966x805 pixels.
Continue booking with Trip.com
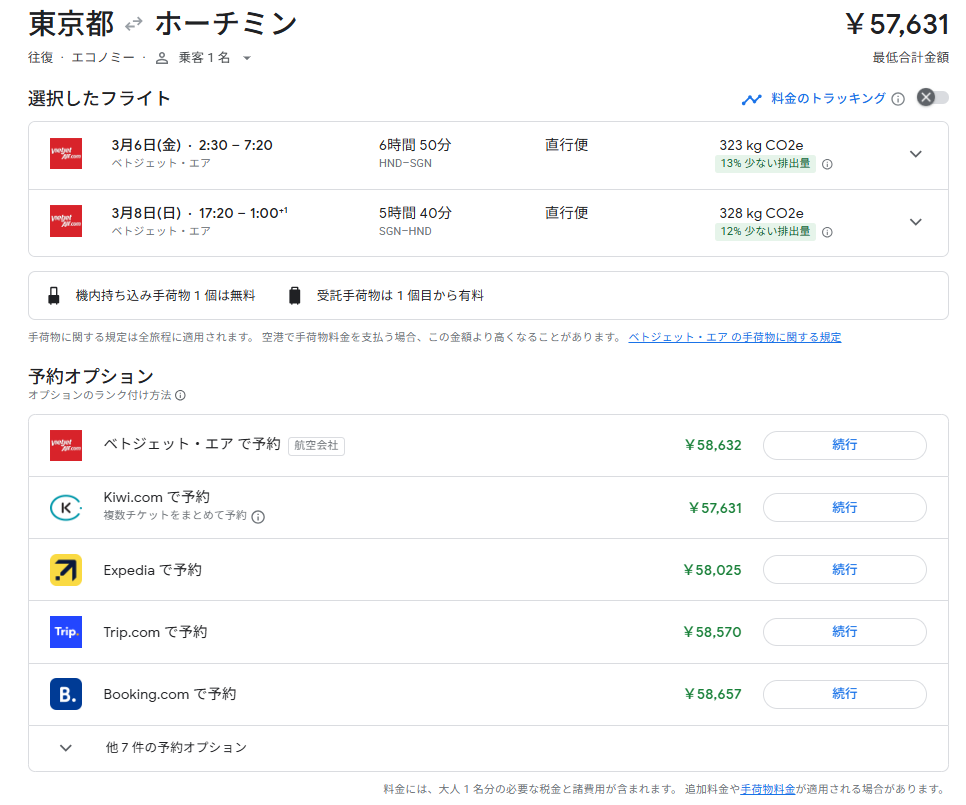click(x=844, y=631)
